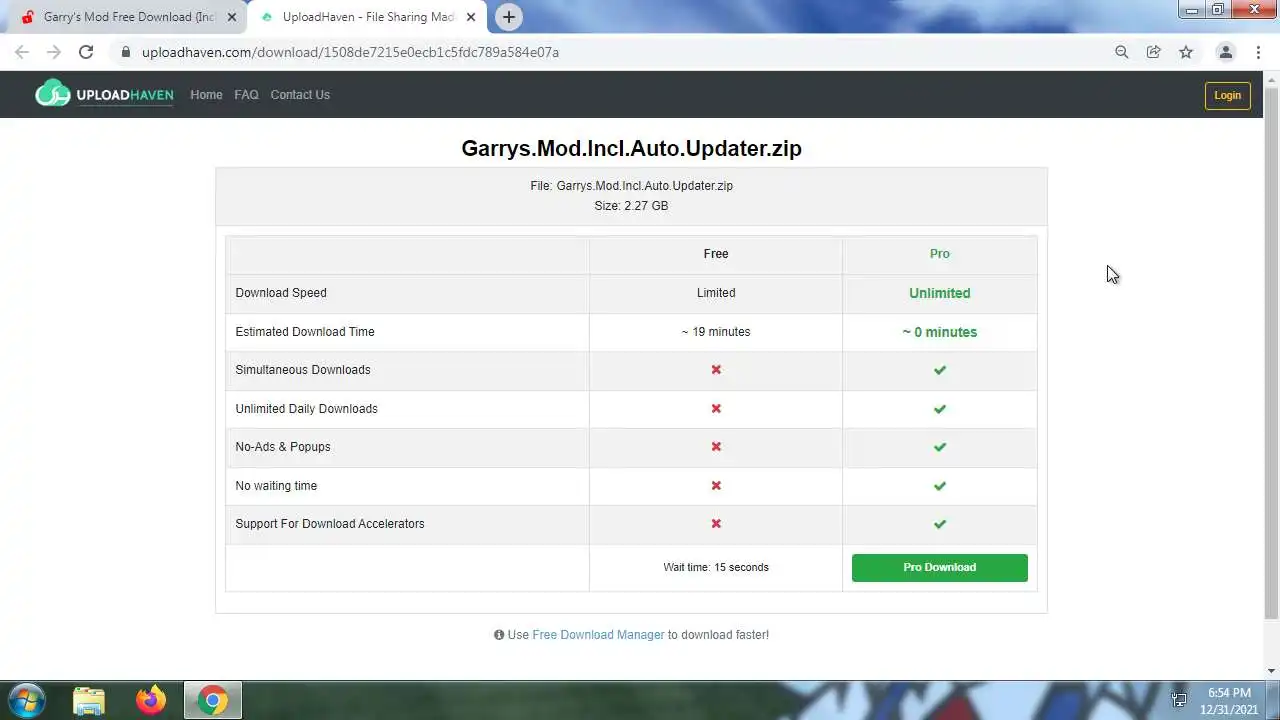Click the Limited speed cell
The image size is (1280, 720).
716,293
